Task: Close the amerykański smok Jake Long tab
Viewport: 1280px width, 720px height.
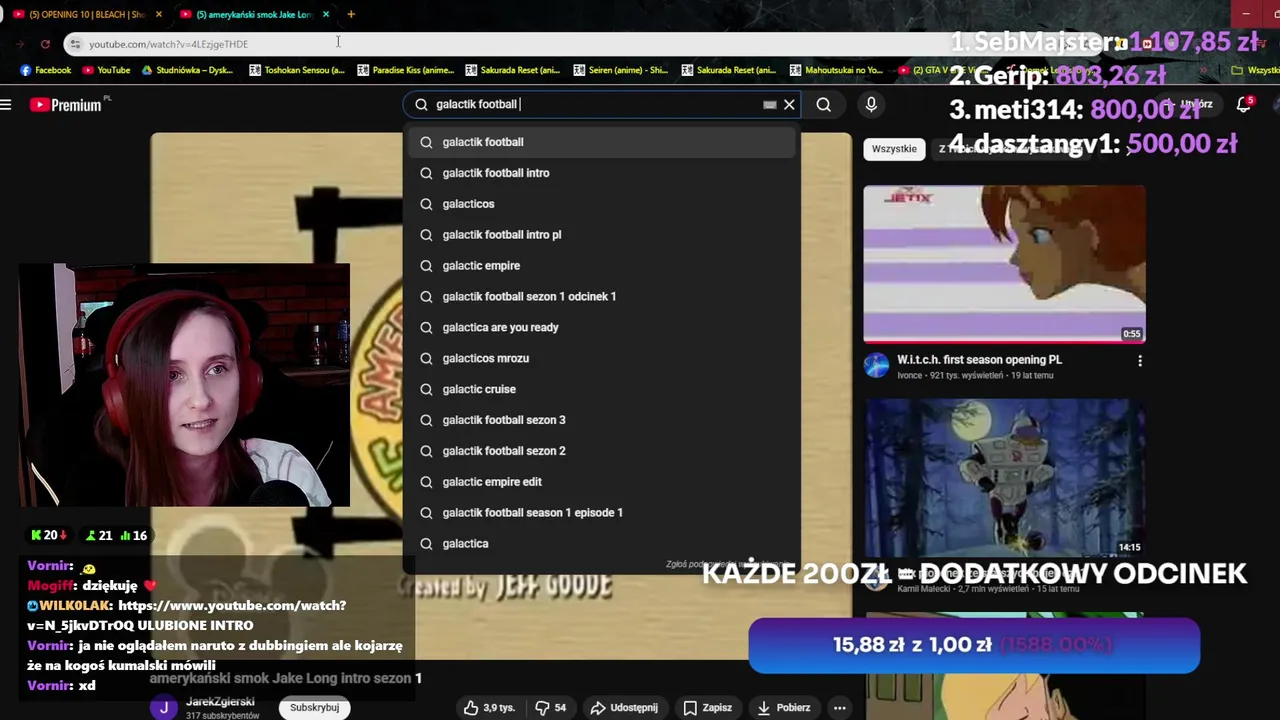Action: click(x=325, y=14)
